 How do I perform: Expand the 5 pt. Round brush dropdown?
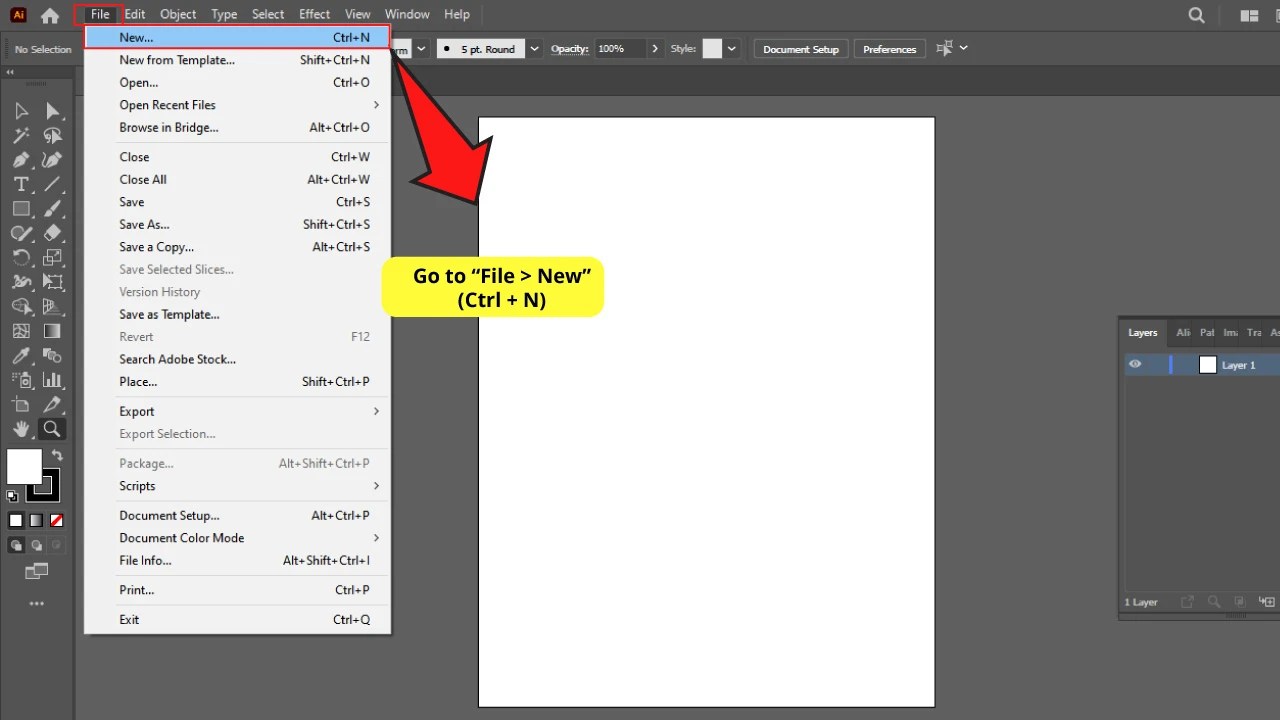[533, 48]
